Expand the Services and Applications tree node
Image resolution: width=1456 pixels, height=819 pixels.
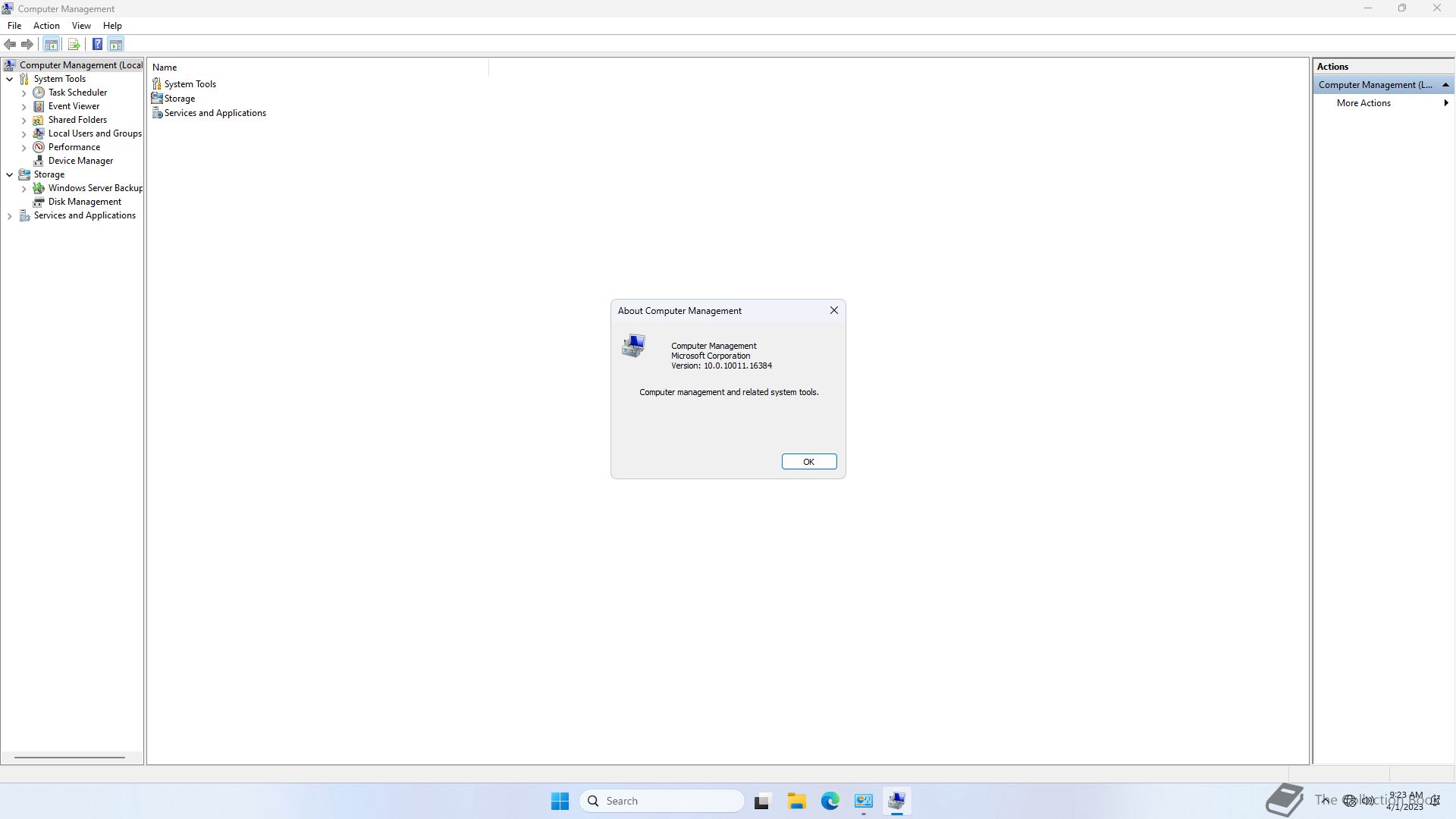click(10, 215)
